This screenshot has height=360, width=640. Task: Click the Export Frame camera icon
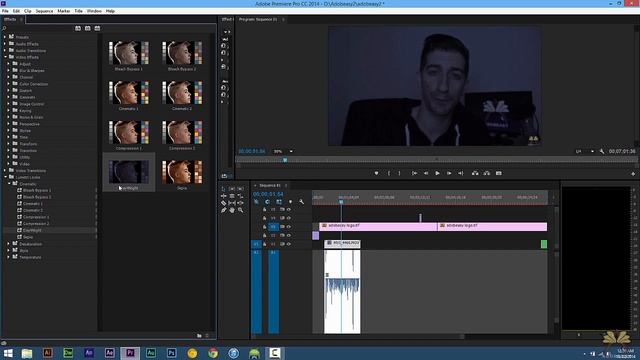click(x=499, y=173)
